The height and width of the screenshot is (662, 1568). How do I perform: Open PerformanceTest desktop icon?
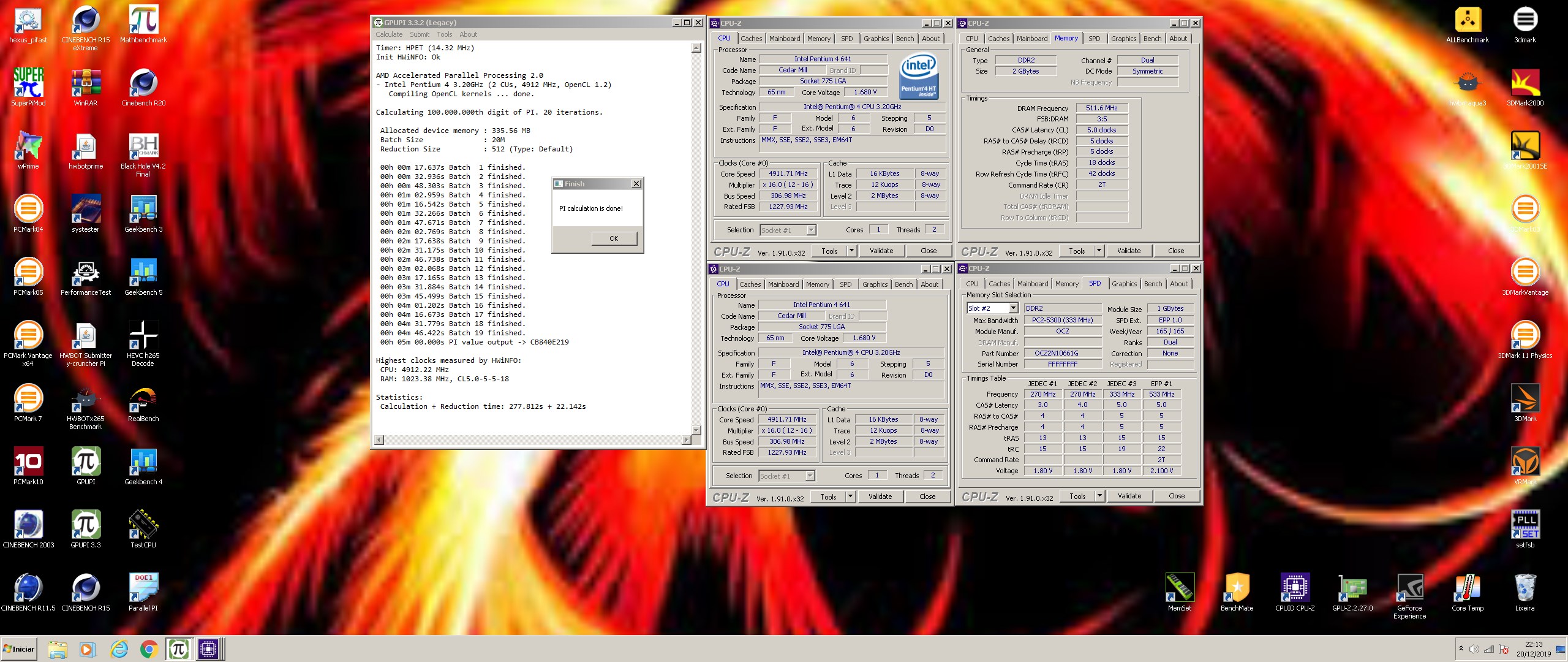86,276
